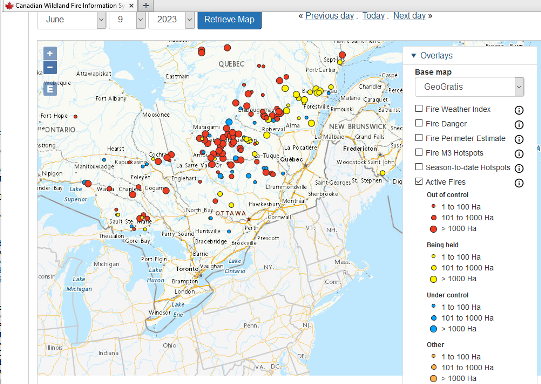Image resolution: width=541 pixels, height=384 pixels.
Task: Zoom out the map with minus button
Action: 50,67
